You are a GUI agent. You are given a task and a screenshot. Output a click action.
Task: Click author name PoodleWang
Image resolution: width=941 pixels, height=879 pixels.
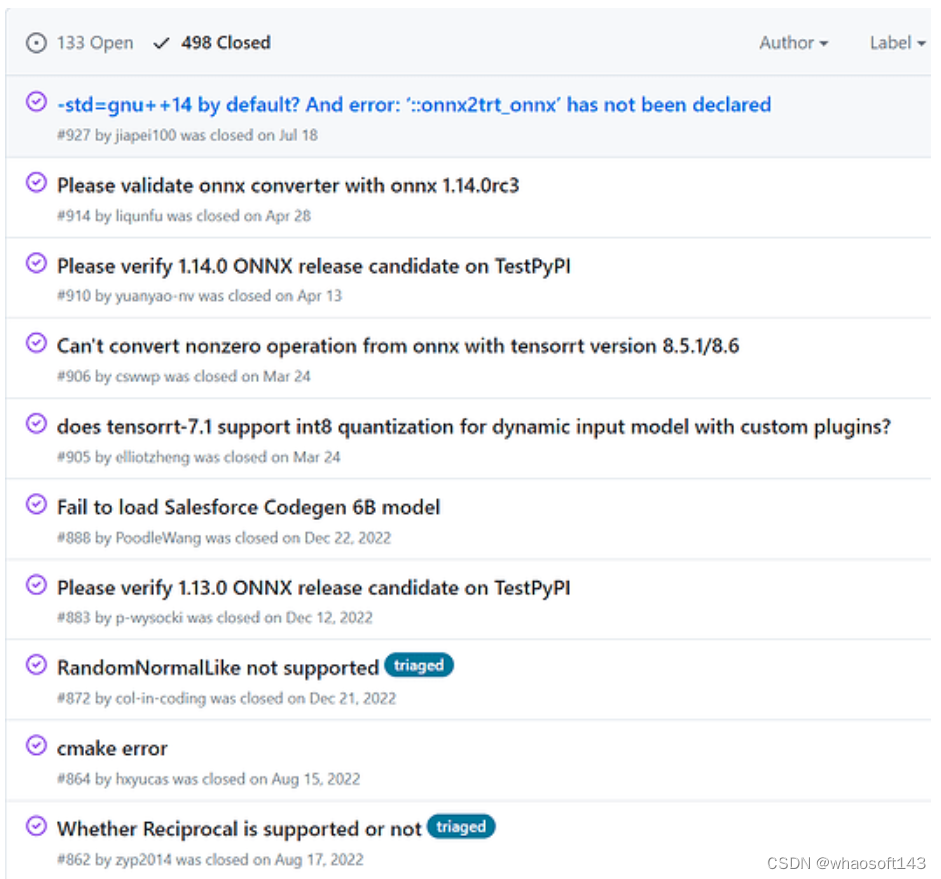click(x=158, y=538)
